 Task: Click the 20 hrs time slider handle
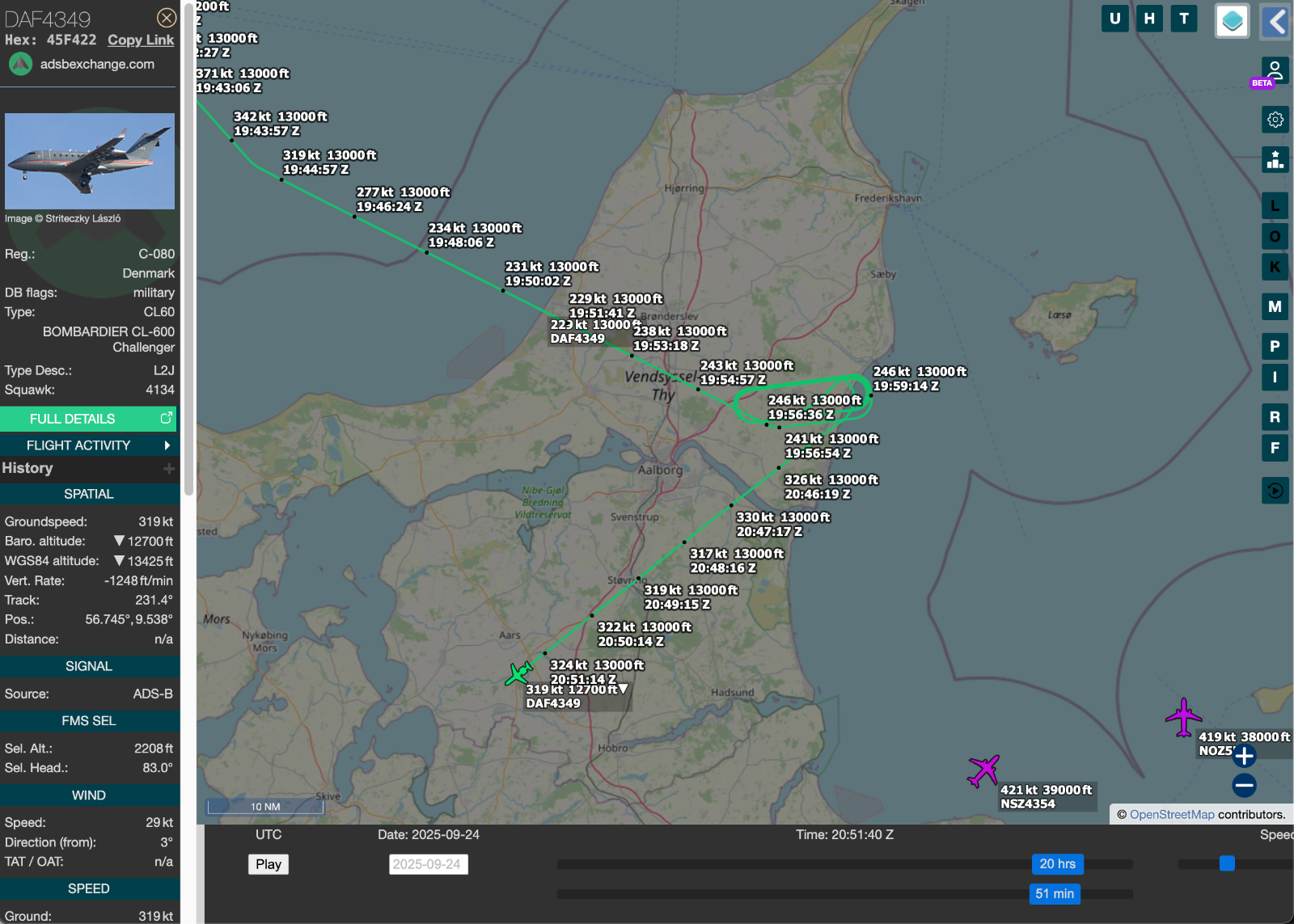pos(1056,864)
